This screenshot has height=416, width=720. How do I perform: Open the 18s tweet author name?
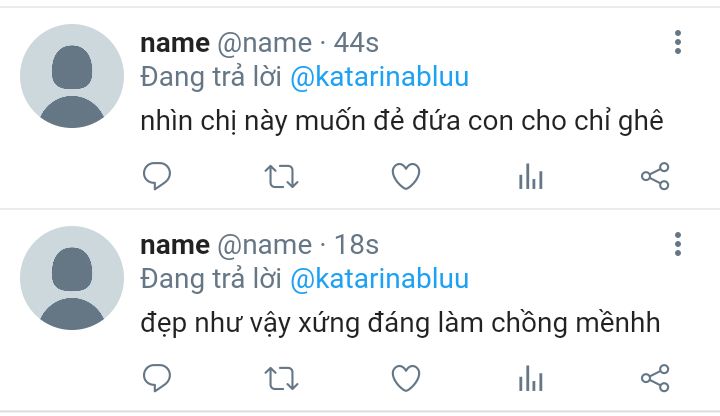click(175, 245)
